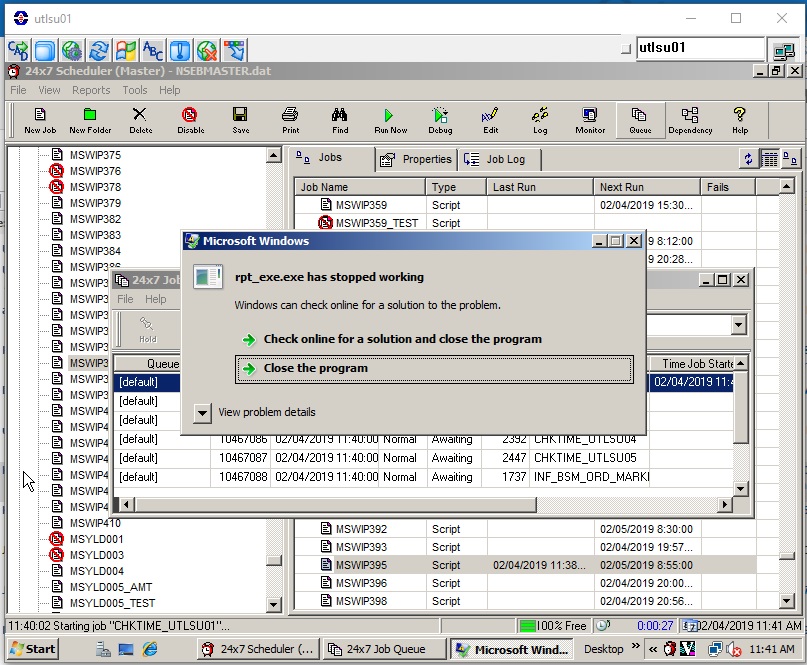Screen dimensions: 807x665
Task: Click the connected computers icon
Action: coord(784,50)
